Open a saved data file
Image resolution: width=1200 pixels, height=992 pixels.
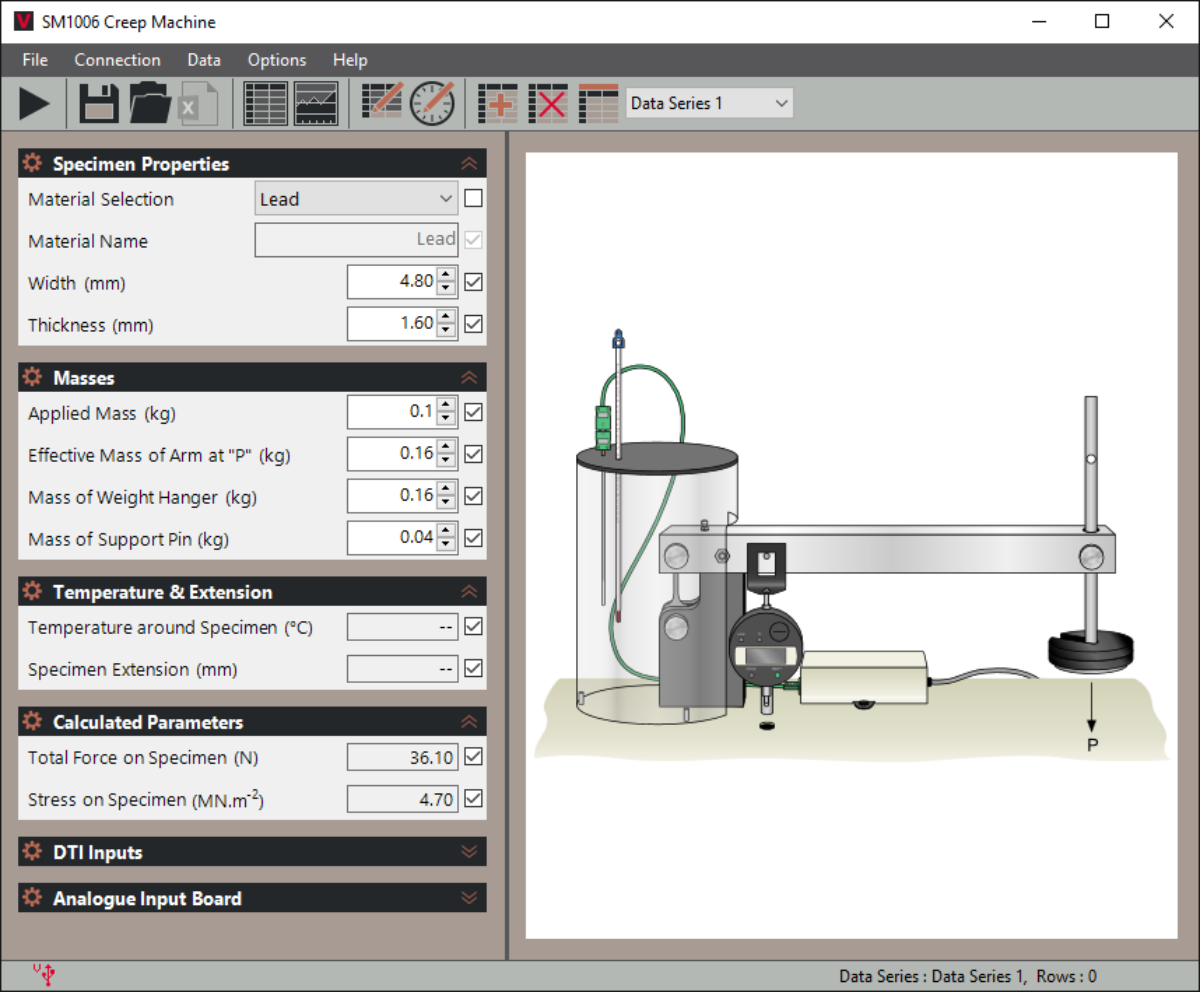tap(150, 103)
